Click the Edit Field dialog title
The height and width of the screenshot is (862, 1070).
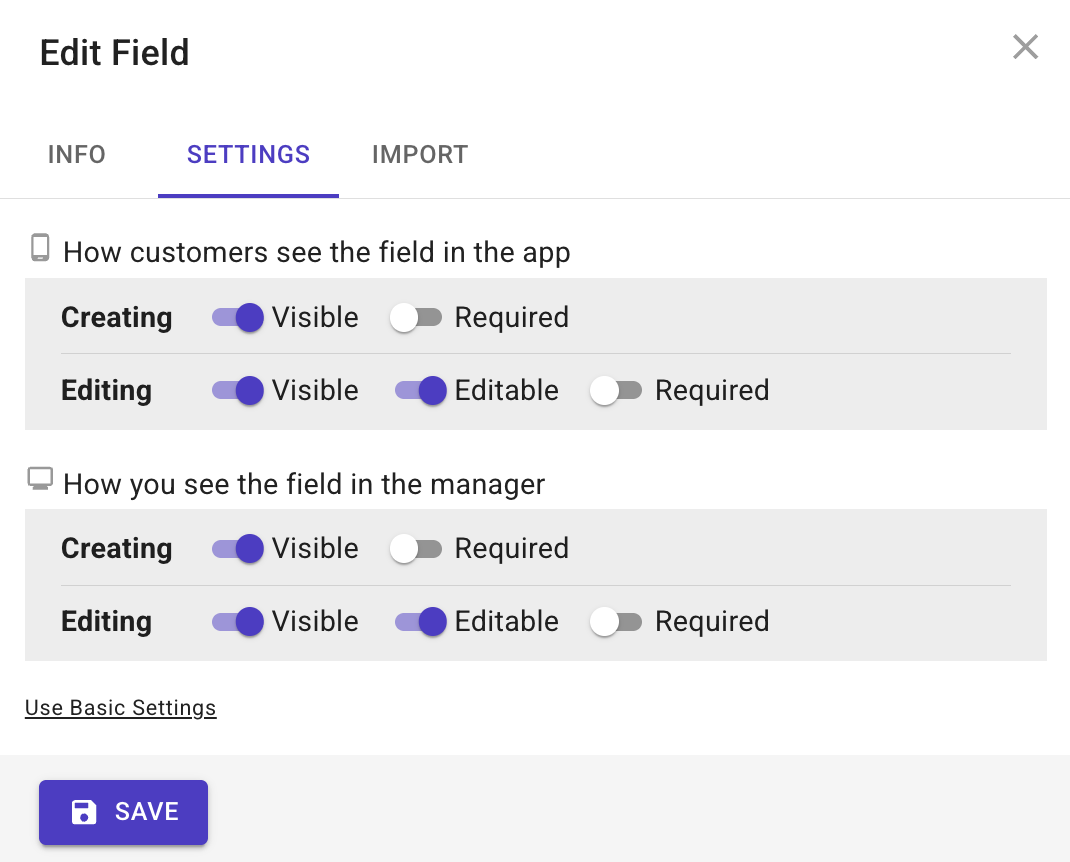[115, 53]
